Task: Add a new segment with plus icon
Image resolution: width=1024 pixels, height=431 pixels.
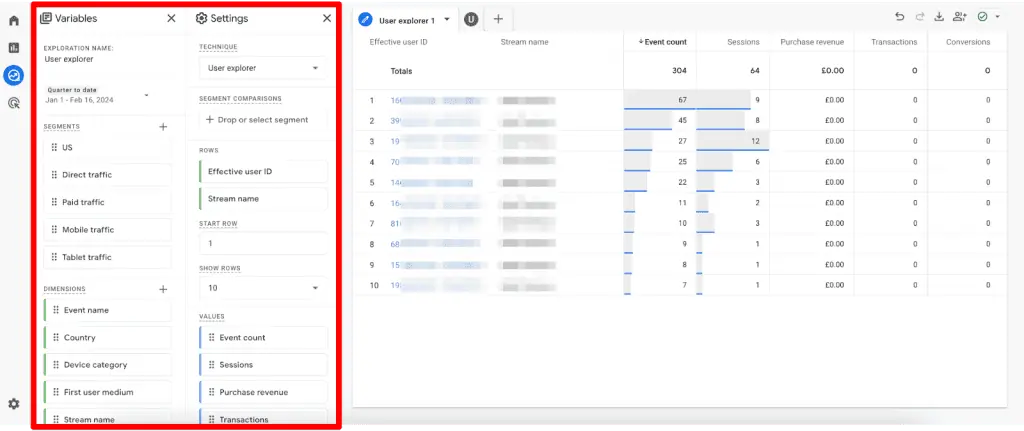Action: tap(163, 127)
